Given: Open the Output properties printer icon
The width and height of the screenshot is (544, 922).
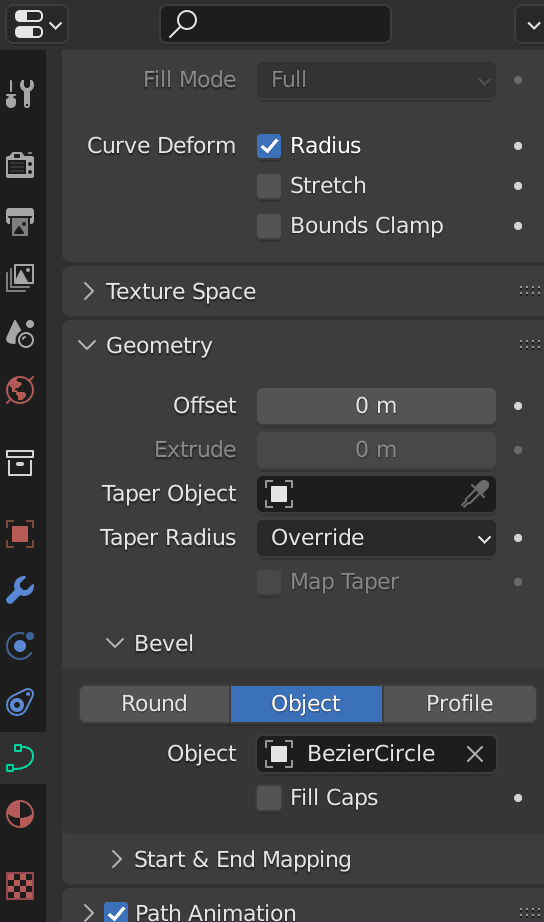Looking at the screenshot, I should (x=20, y=221).
